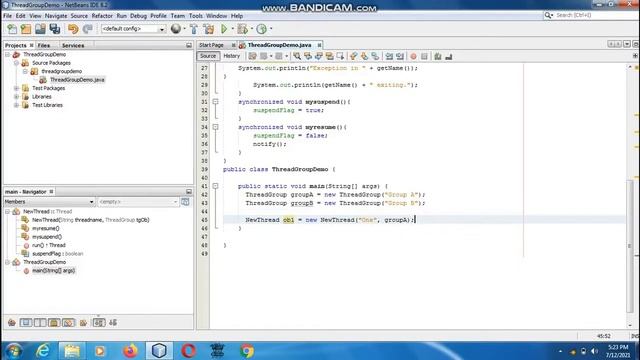Select myresume() in the Navigator
640x360 pixels.
(x=46, y=228)
